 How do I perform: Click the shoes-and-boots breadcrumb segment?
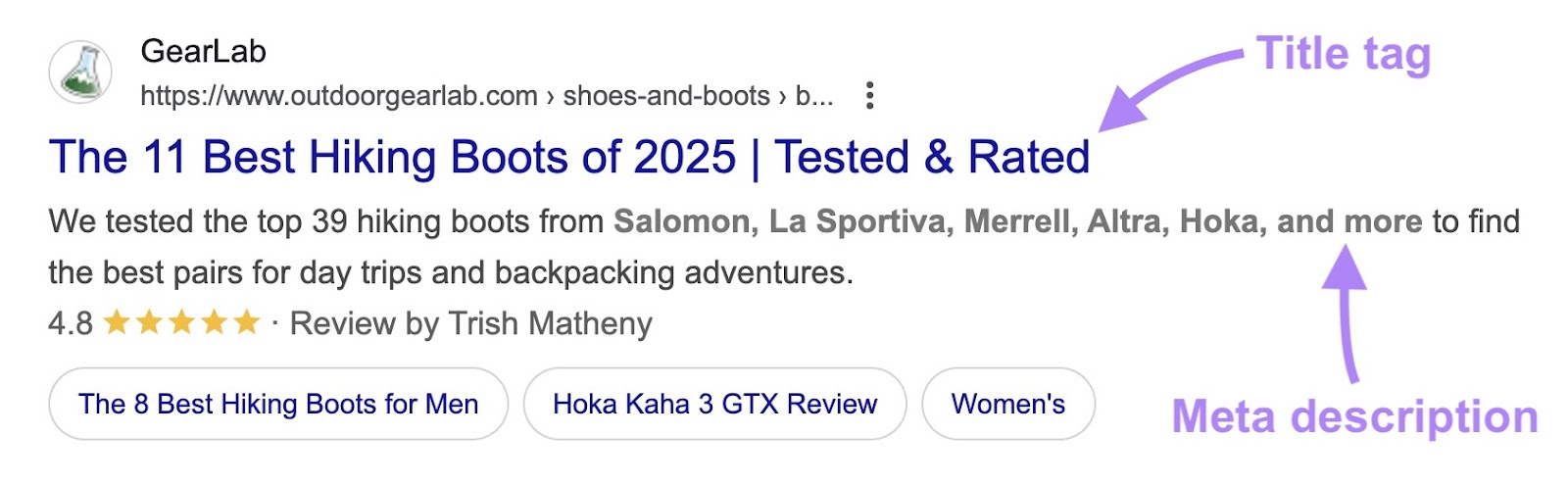click(x=666, y=96)
